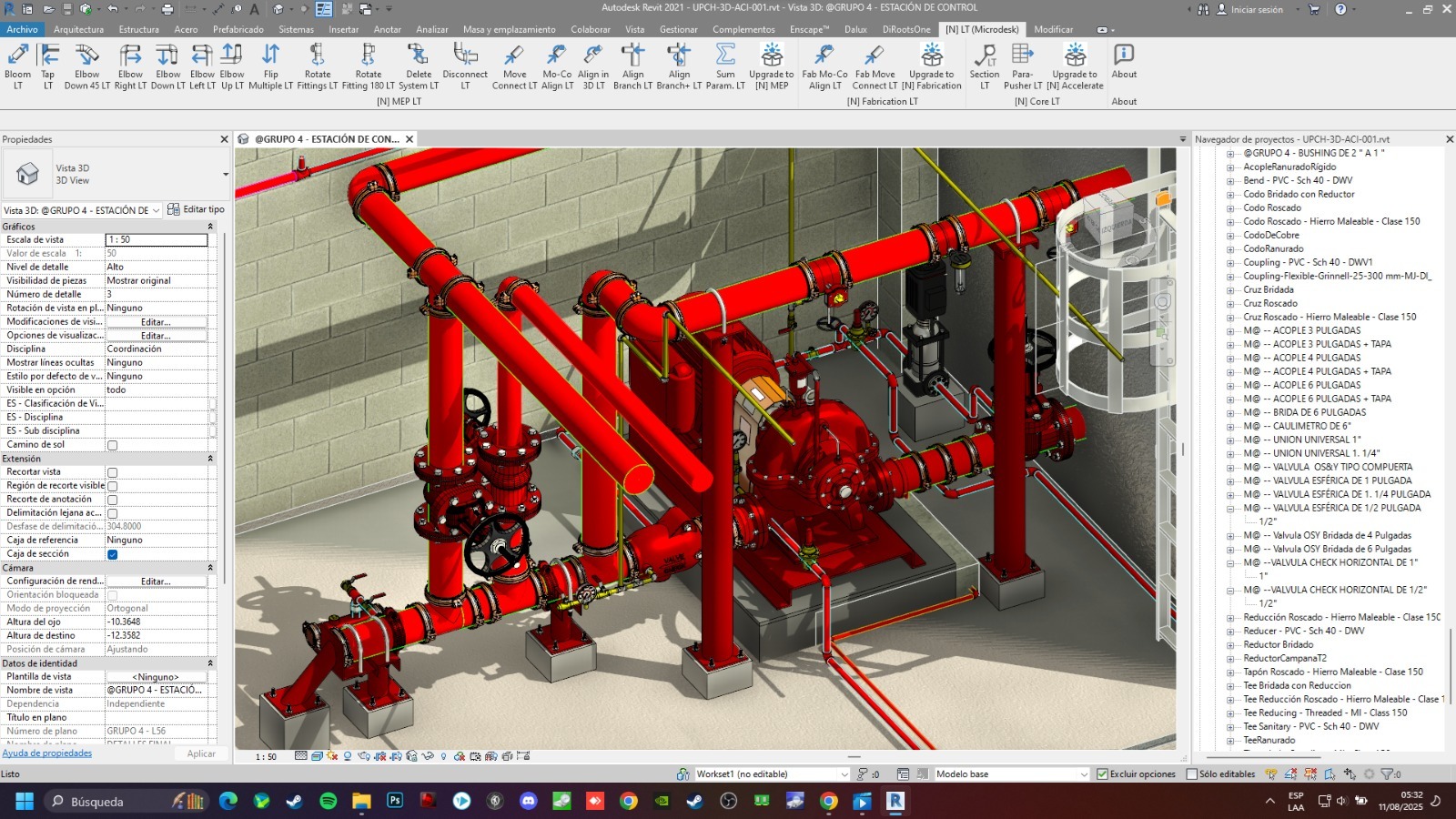Open the Windows Start menu
The image size is (1456, 819).
(x=25, y=801)
